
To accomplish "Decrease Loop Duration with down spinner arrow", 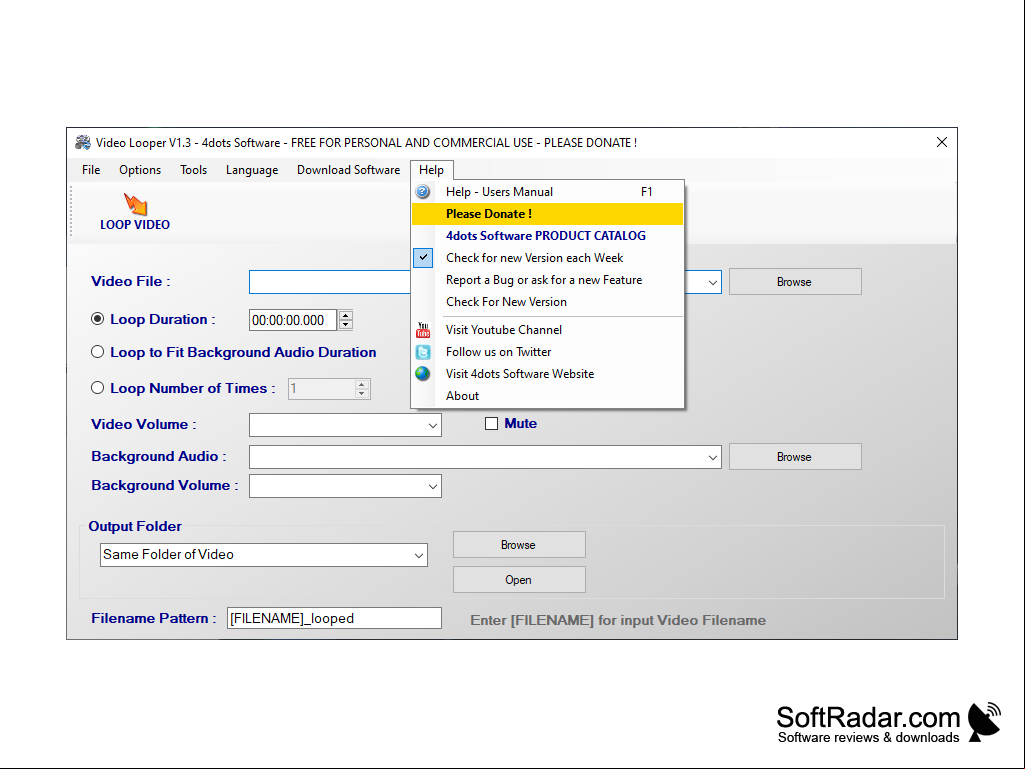I will click(346, 325).
